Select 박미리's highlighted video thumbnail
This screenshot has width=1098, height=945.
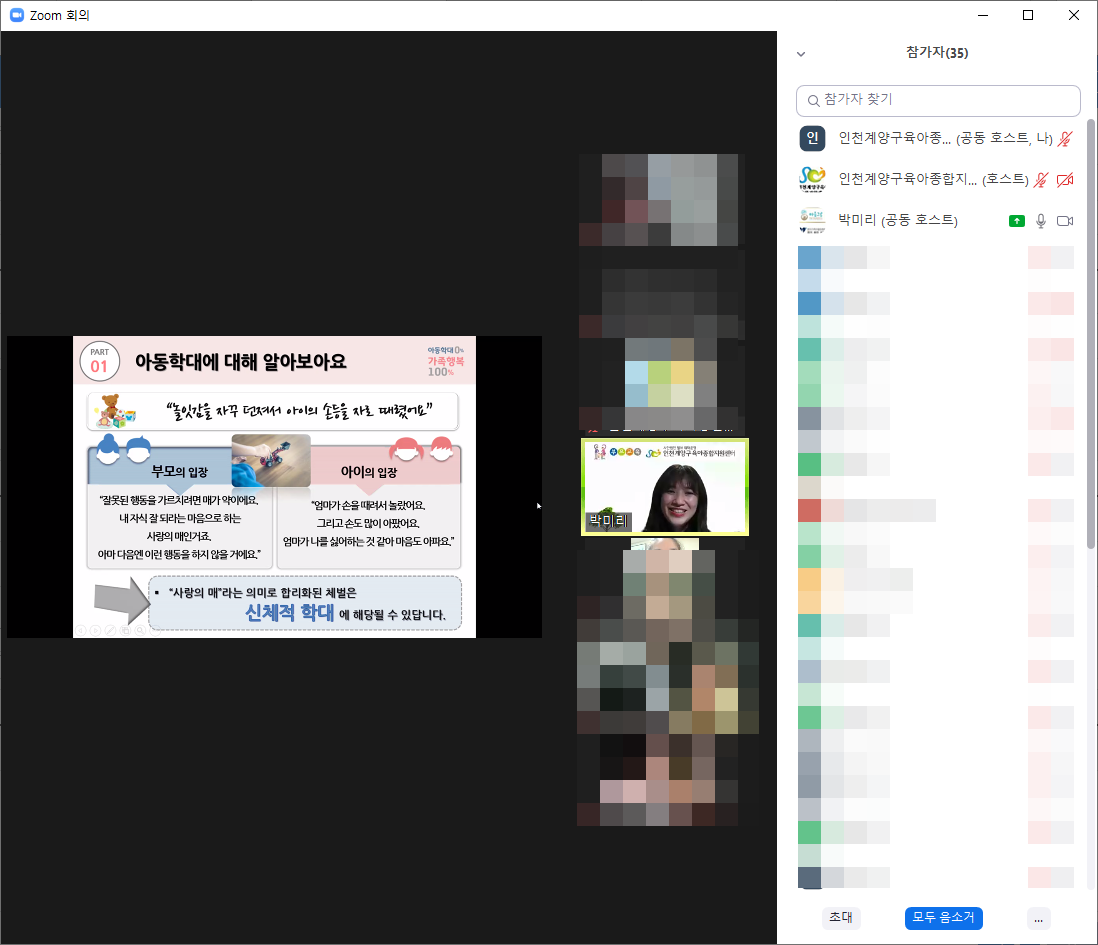tap(664, 487)
